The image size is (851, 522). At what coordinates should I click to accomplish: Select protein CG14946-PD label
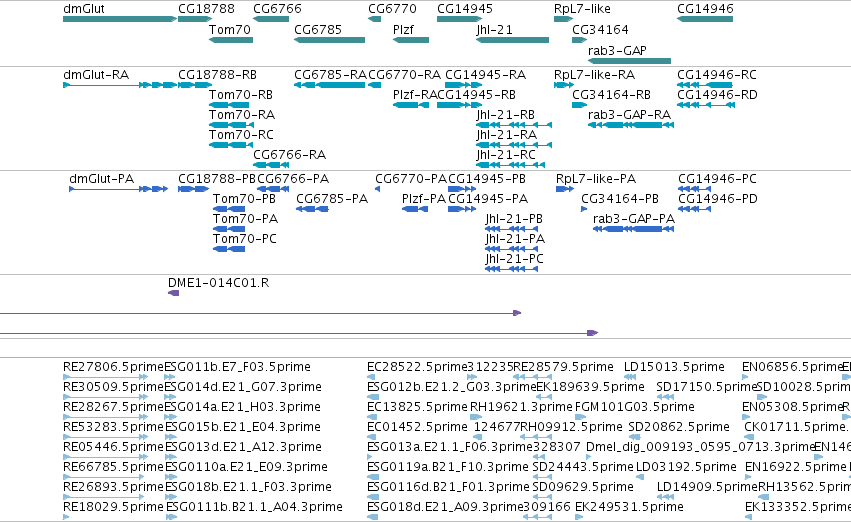click(717, 199)
